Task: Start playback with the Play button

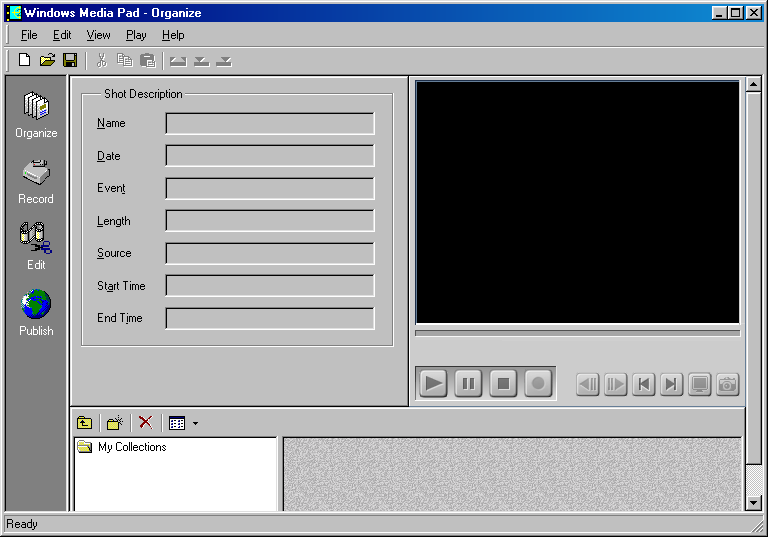Action: (433, 383)
